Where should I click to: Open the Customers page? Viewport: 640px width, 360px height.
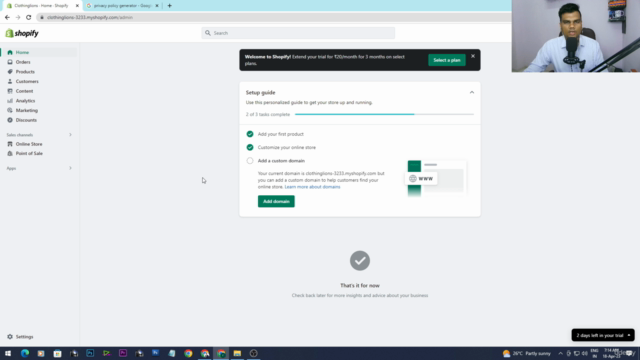point(27,82)
